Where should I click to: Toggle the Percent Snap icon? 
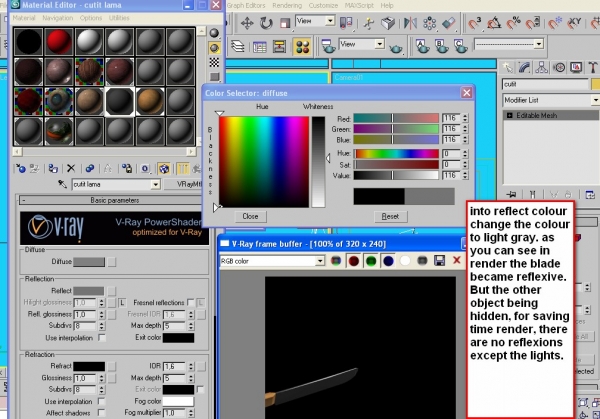point(513,23)
